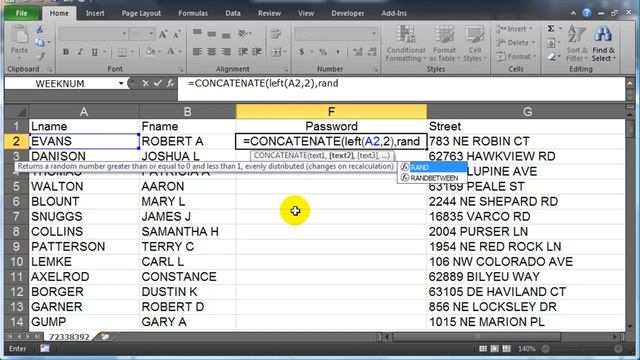The width and height of the screenshot is (640, 360).
Task: Toggle Center text alignment
Action: tap(211, 52)
